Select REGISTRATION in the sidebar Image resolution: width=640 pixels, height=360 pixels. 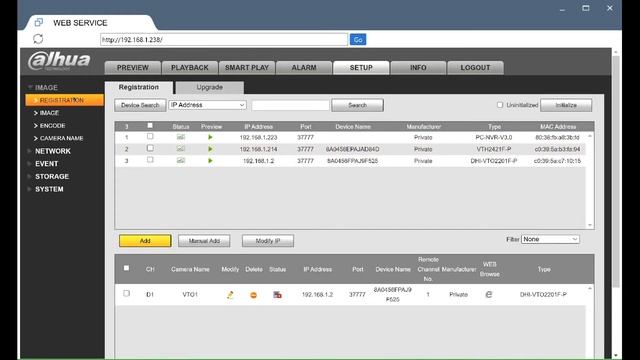click(64, 100)
